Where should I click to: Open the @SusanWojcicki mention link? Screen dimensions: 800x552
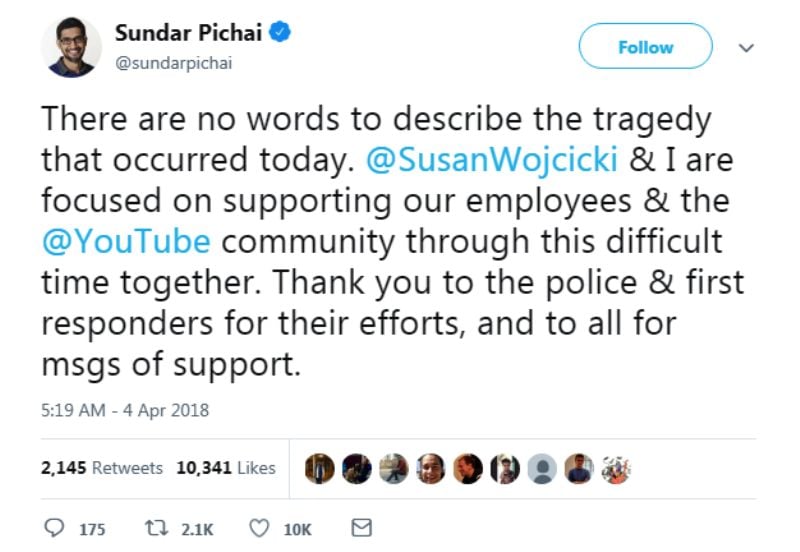pyautogui.click(x=492, y=160)
